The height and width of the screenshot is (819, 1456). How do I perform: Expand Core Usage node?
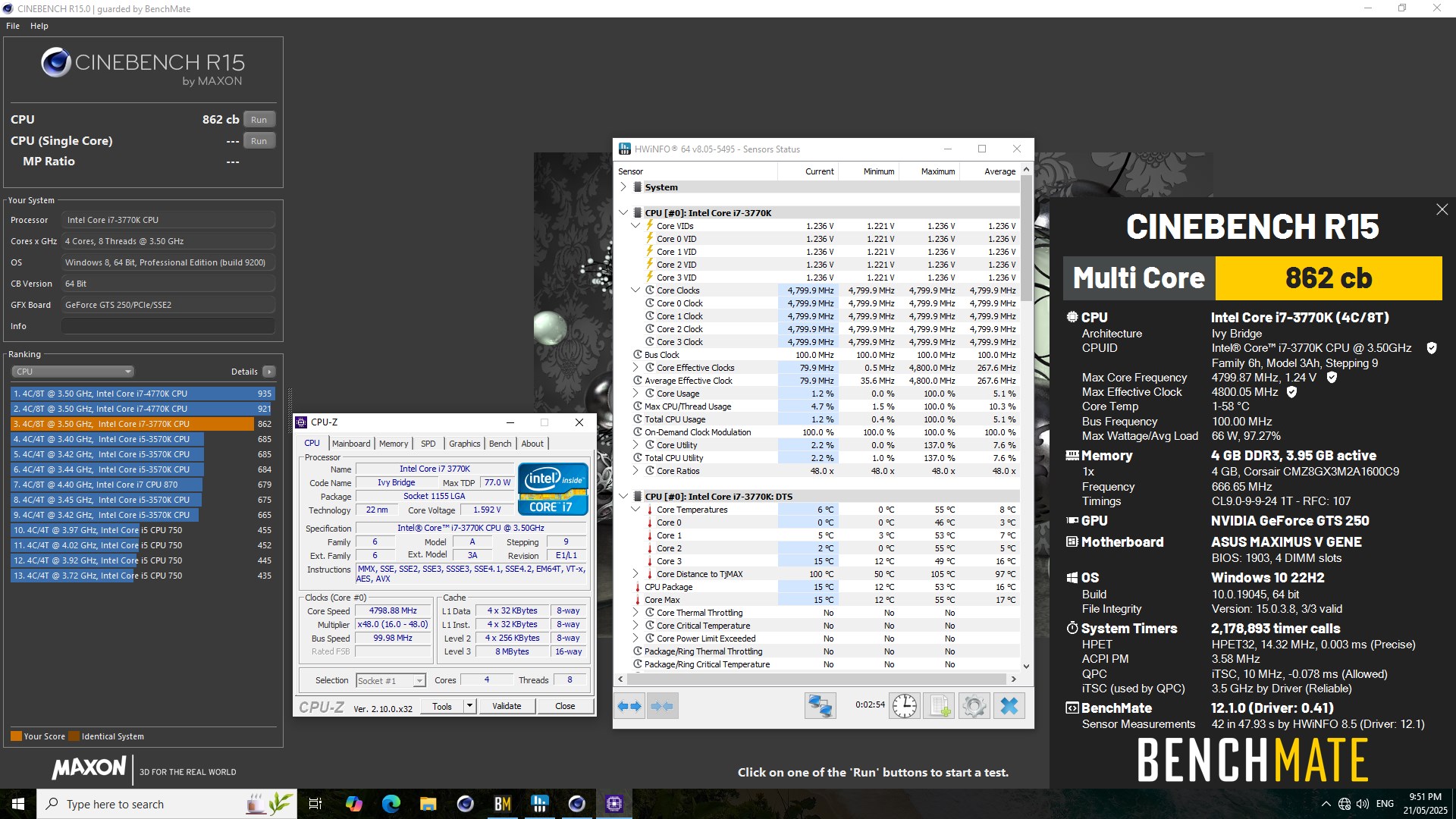[x=635, y=394]
